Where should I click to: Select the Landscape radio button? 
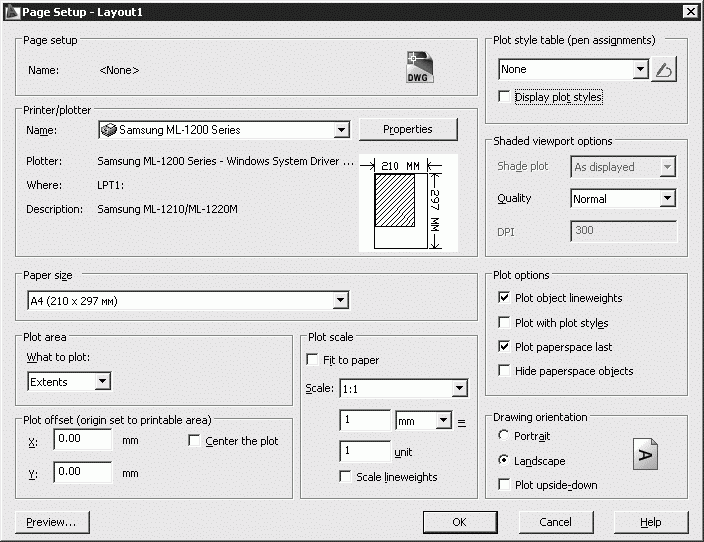504,461
